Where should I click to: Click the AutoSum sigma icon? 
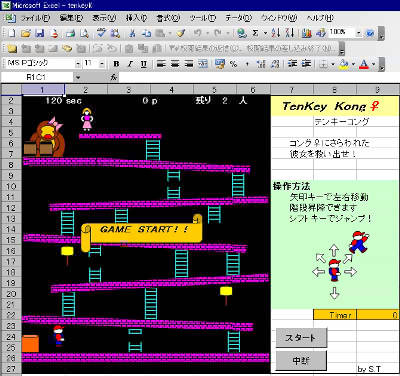point(255,33)
